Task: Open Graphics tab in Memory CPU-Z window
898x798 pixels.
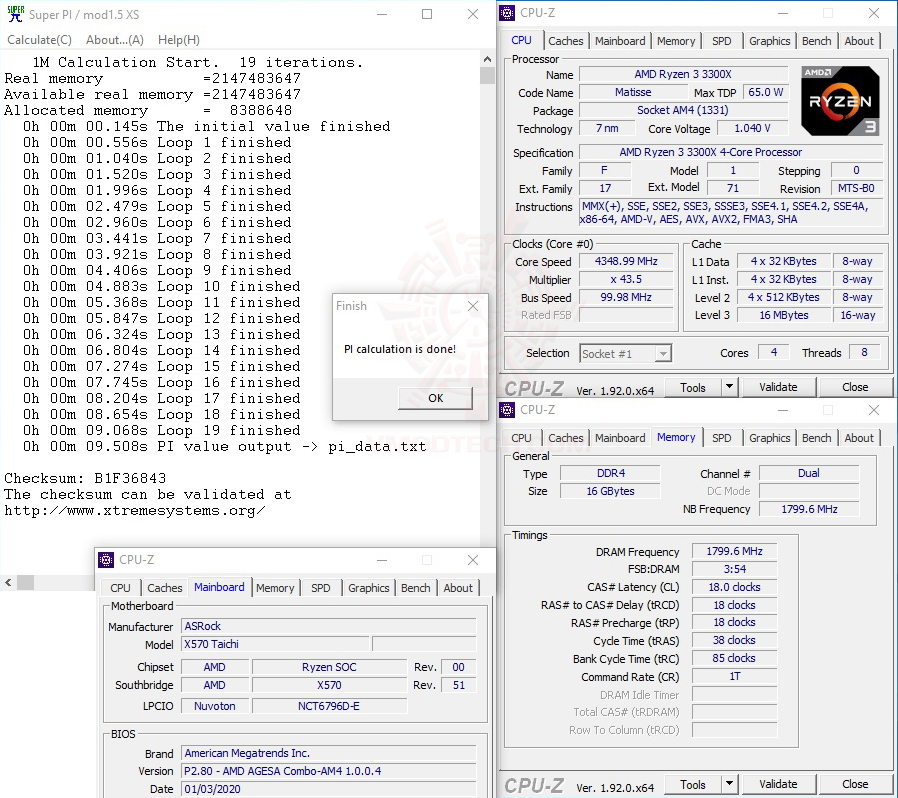Action: tap(769, 438)
